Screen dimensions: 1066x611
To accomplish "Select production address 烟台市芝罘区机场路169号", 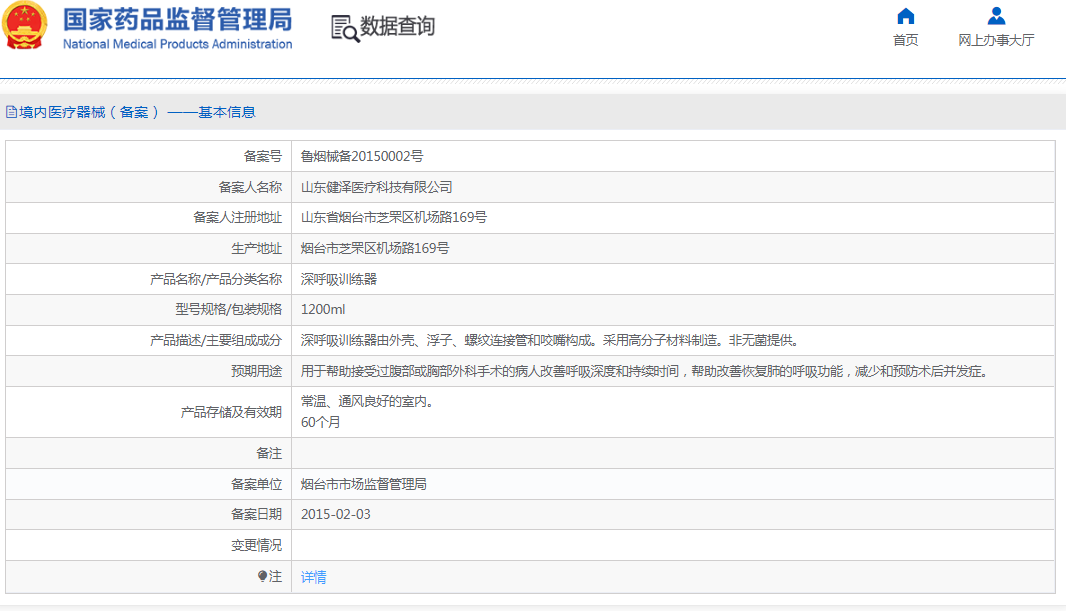I will 375,248.
